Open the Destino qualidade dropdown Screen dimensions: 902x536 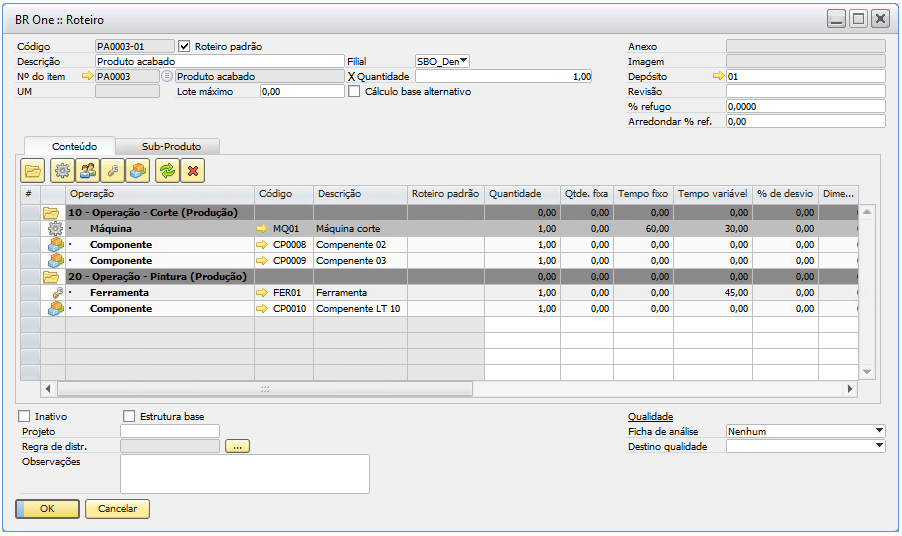(x=879, y=446)
